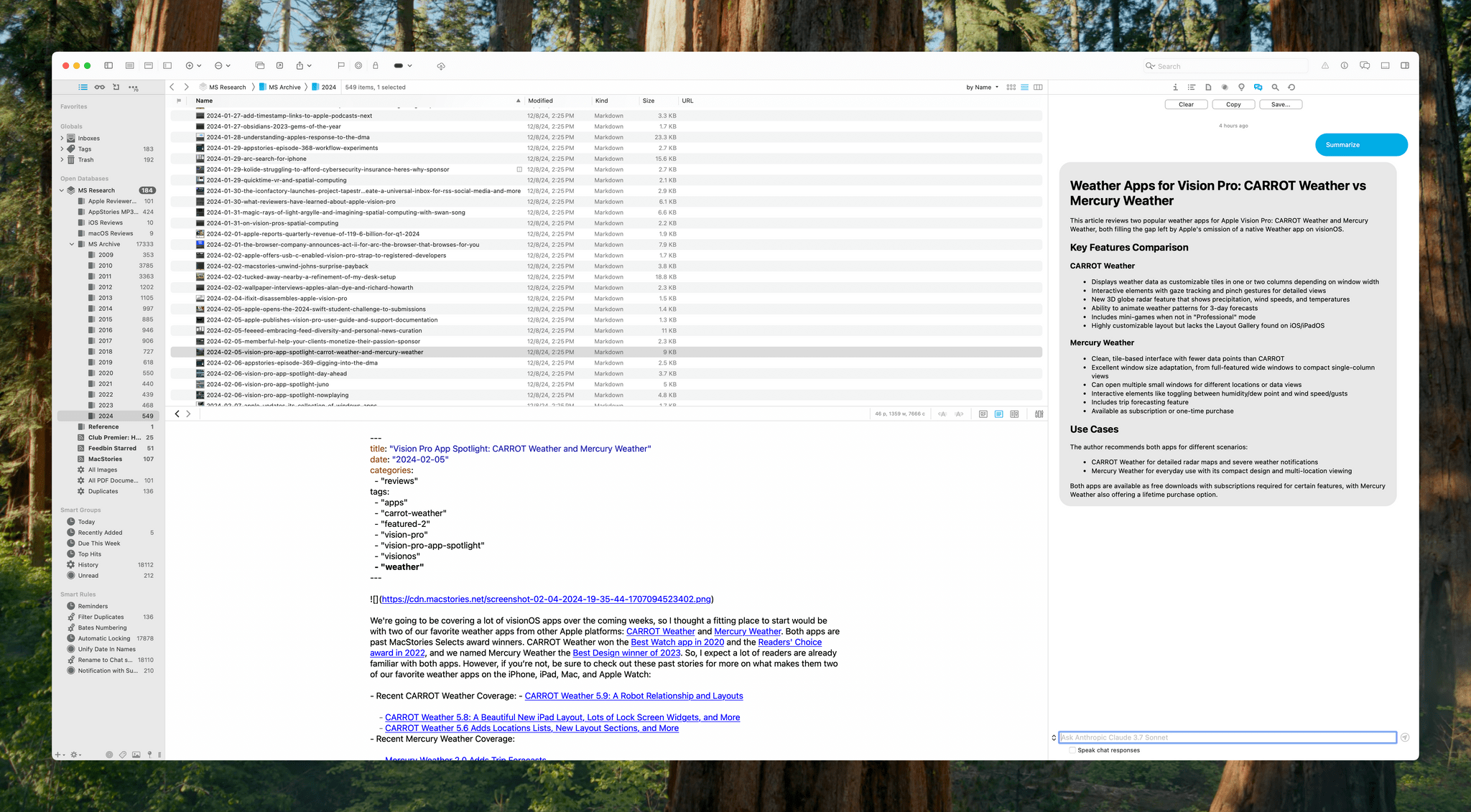The width and height of the screenshot is (1471, 812).
Task: Switch to column view
Action: [1038, 87]
